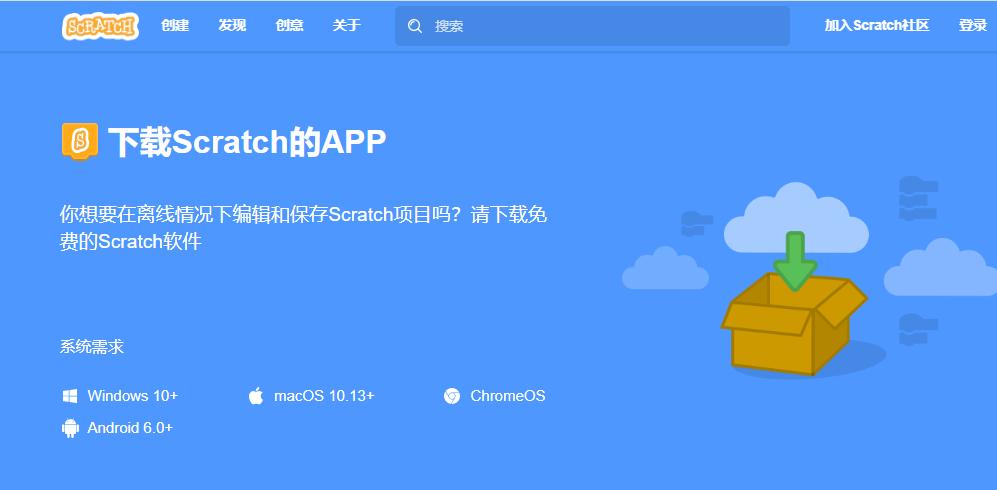Click the orange open box illustration
997x490 pixels.
(794, 324)
